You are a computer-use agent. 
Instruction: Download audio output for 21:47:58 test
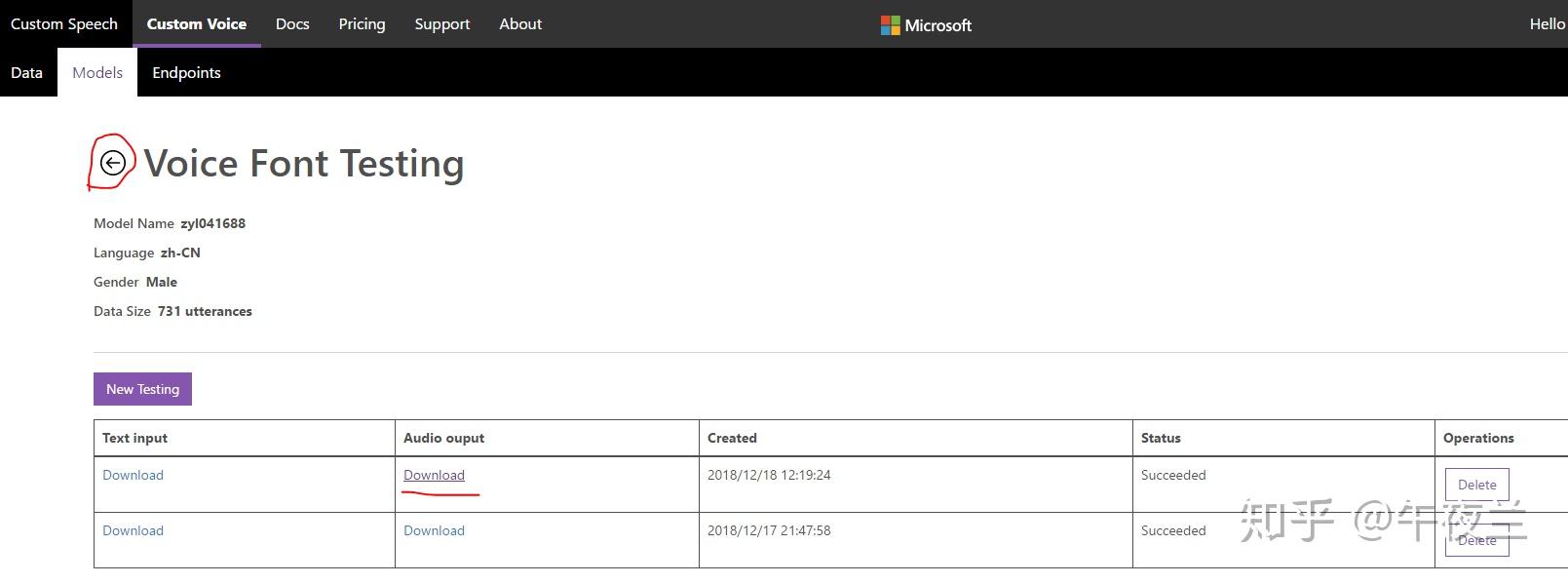(434, 531)
